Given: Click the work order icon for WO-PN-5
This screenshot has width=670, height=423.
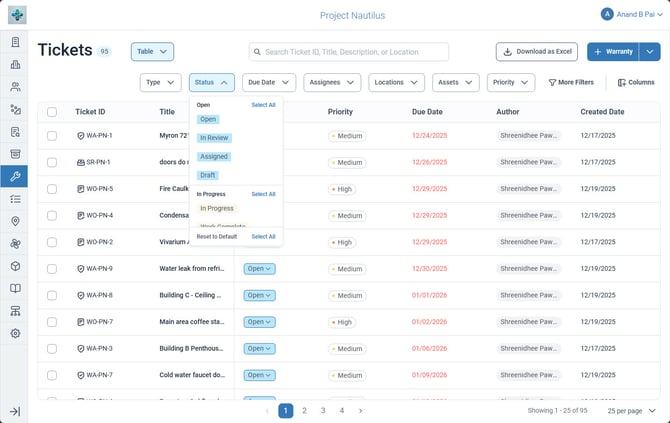Looking at the screenshot, I should pyautogui.click(x=81, y=189).
